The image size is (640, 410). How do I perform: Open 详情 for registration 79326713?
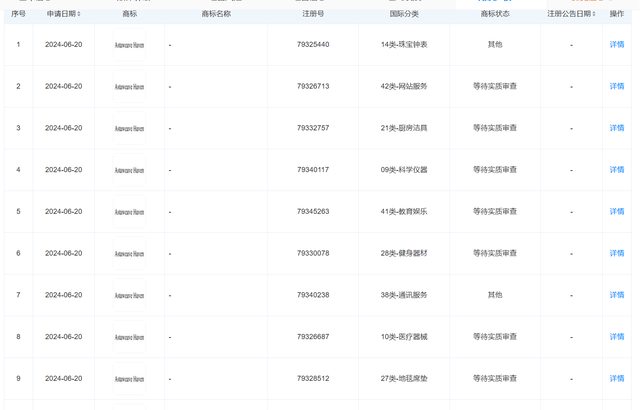pyautogui.click(x=617, y=87)
